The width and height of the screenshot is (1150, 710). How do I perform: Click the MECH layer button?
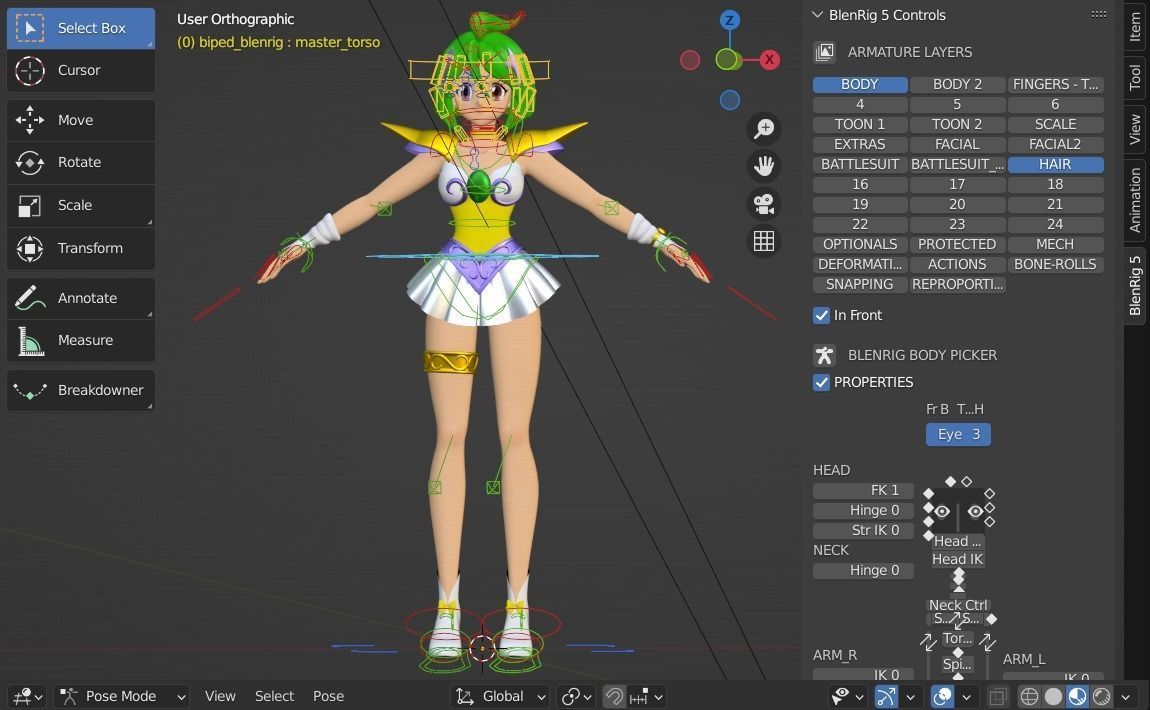tap(1055, 244)
